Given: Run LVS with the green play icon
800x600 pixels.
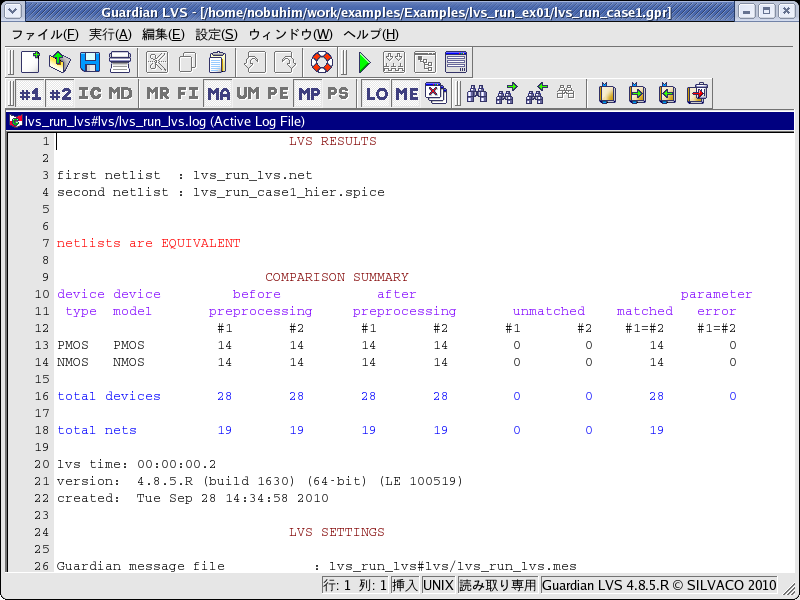Looking at the screenshot, I should 364,62.
